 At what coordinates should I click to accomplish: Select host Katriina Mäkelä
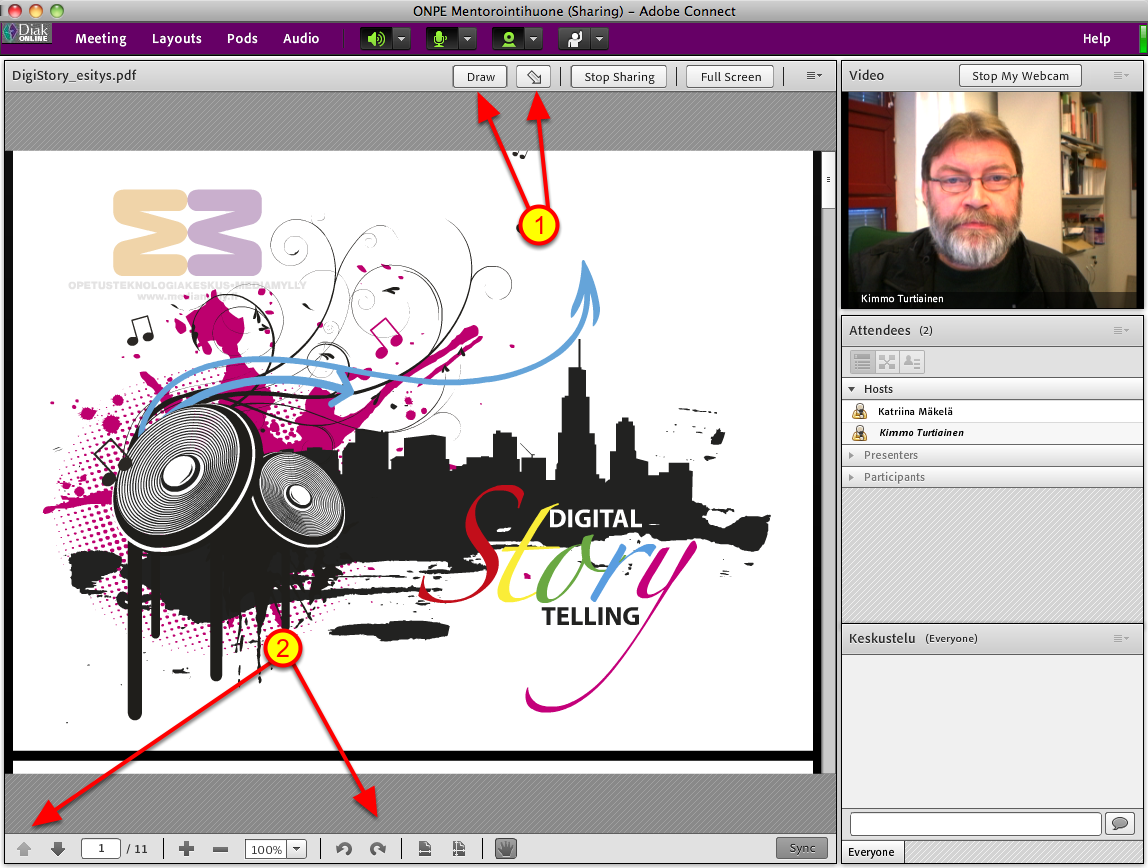(992, 411)
